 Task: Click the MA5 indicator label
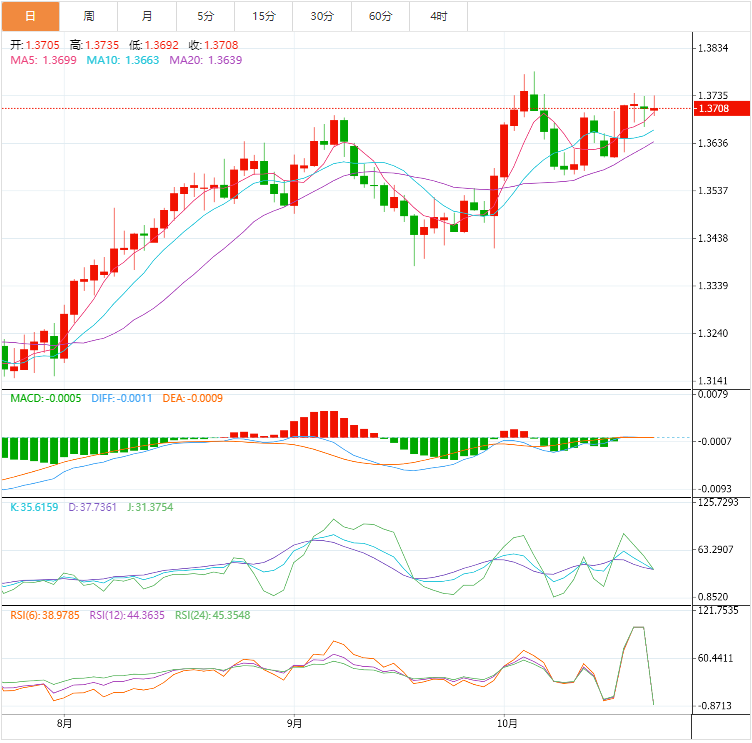pyautogui.click(x=43, y=60)
